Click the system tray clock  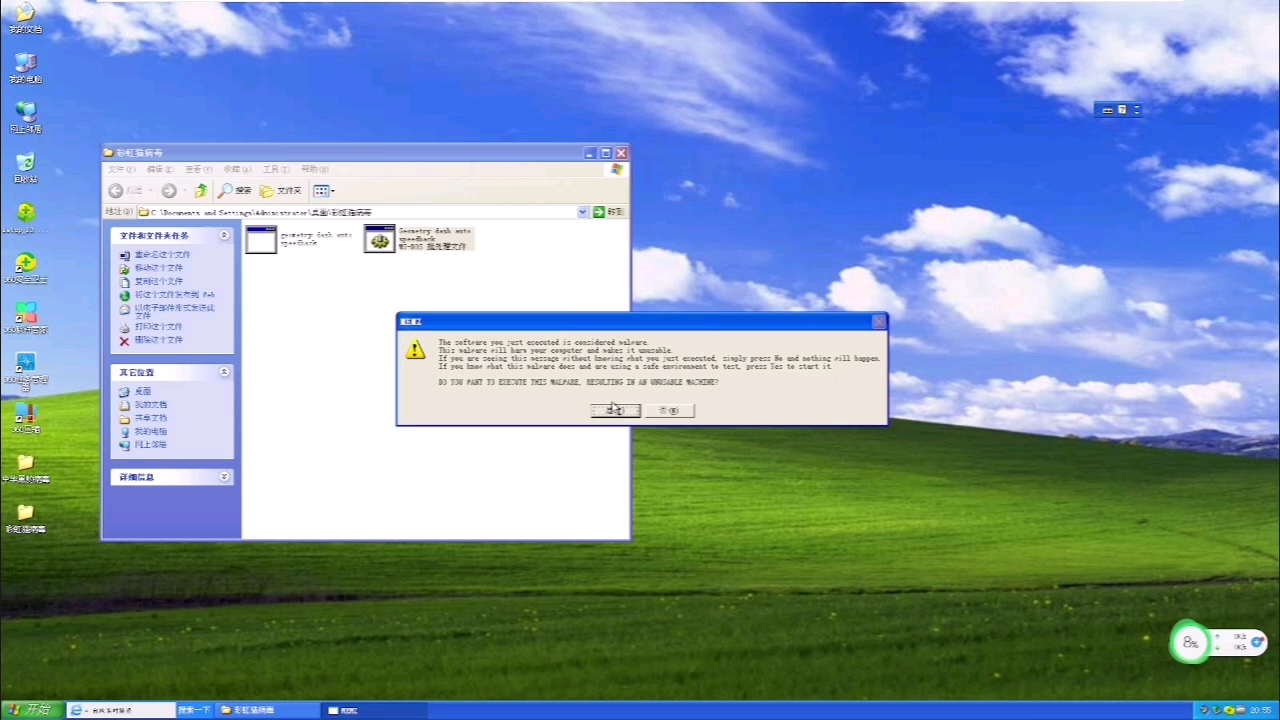point(1260,710)
